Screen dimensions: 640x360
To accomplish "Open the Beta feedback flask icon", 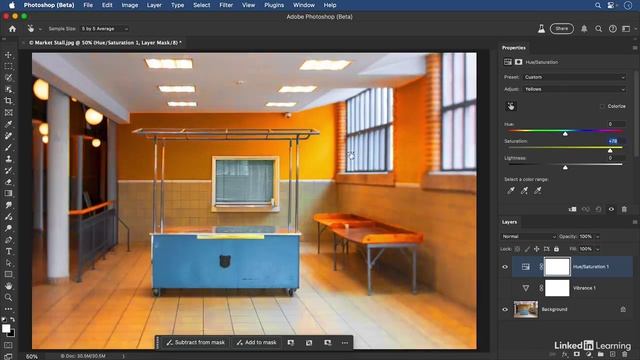I will pos(541,29).
